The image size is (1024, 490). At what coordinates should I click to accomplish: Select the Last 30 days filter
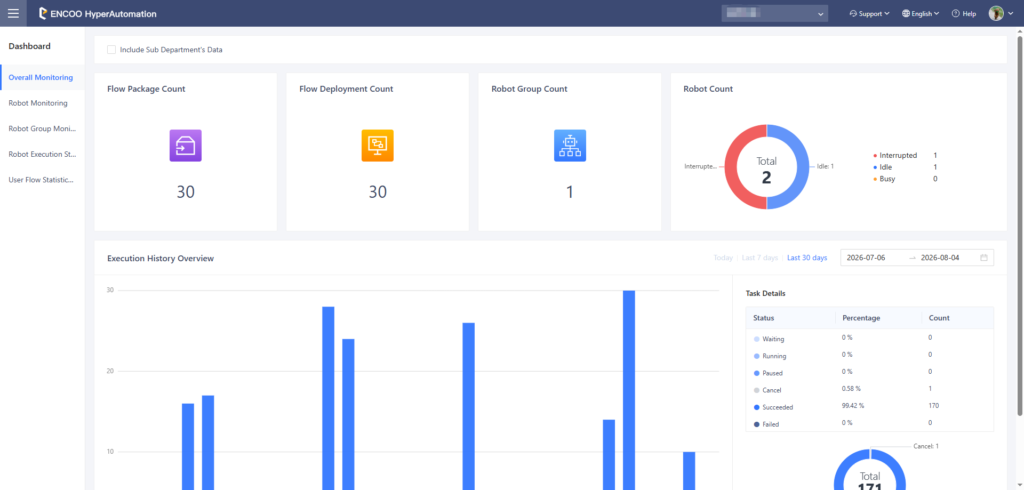(807, 257)
